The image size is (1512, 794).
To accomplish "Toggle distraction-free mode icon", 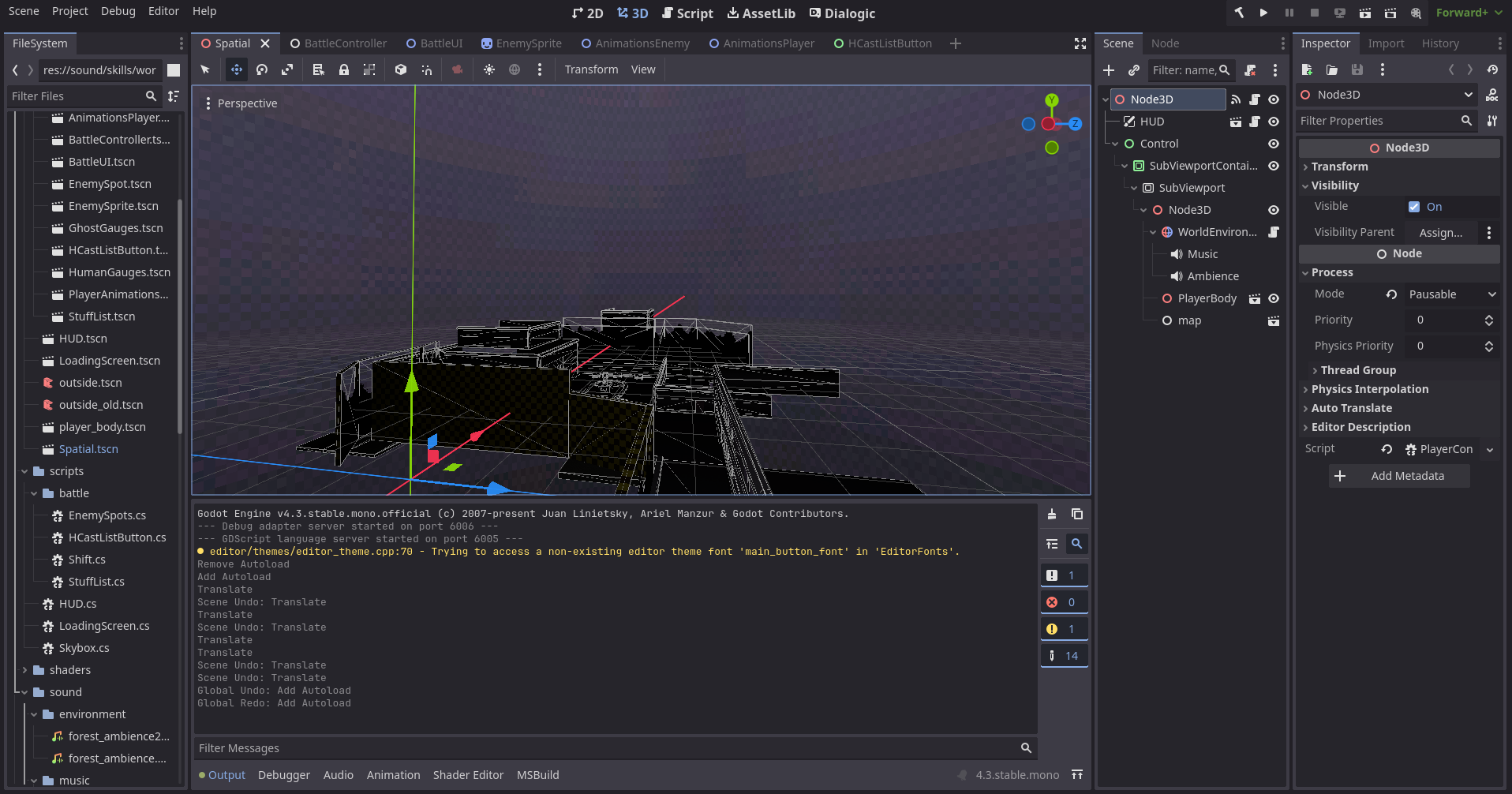I will [x=1080, y=43].
